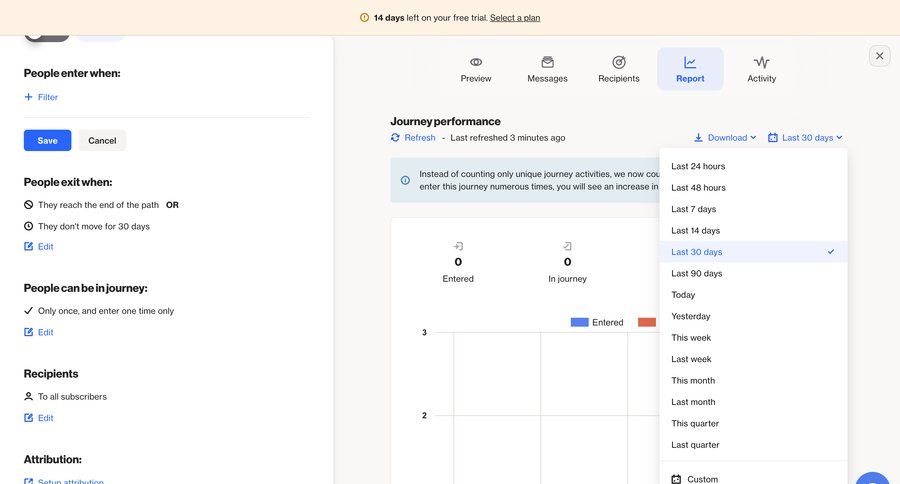
Task: Choose Last 48 hours range
Action: click(x=753, y=187)
